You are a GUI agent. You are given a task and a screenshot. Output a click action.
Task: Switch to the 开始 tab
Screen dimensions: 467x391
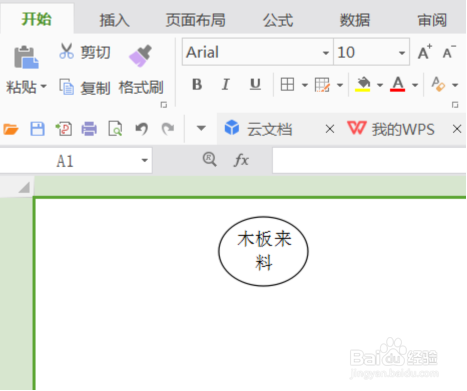[37, 19]
